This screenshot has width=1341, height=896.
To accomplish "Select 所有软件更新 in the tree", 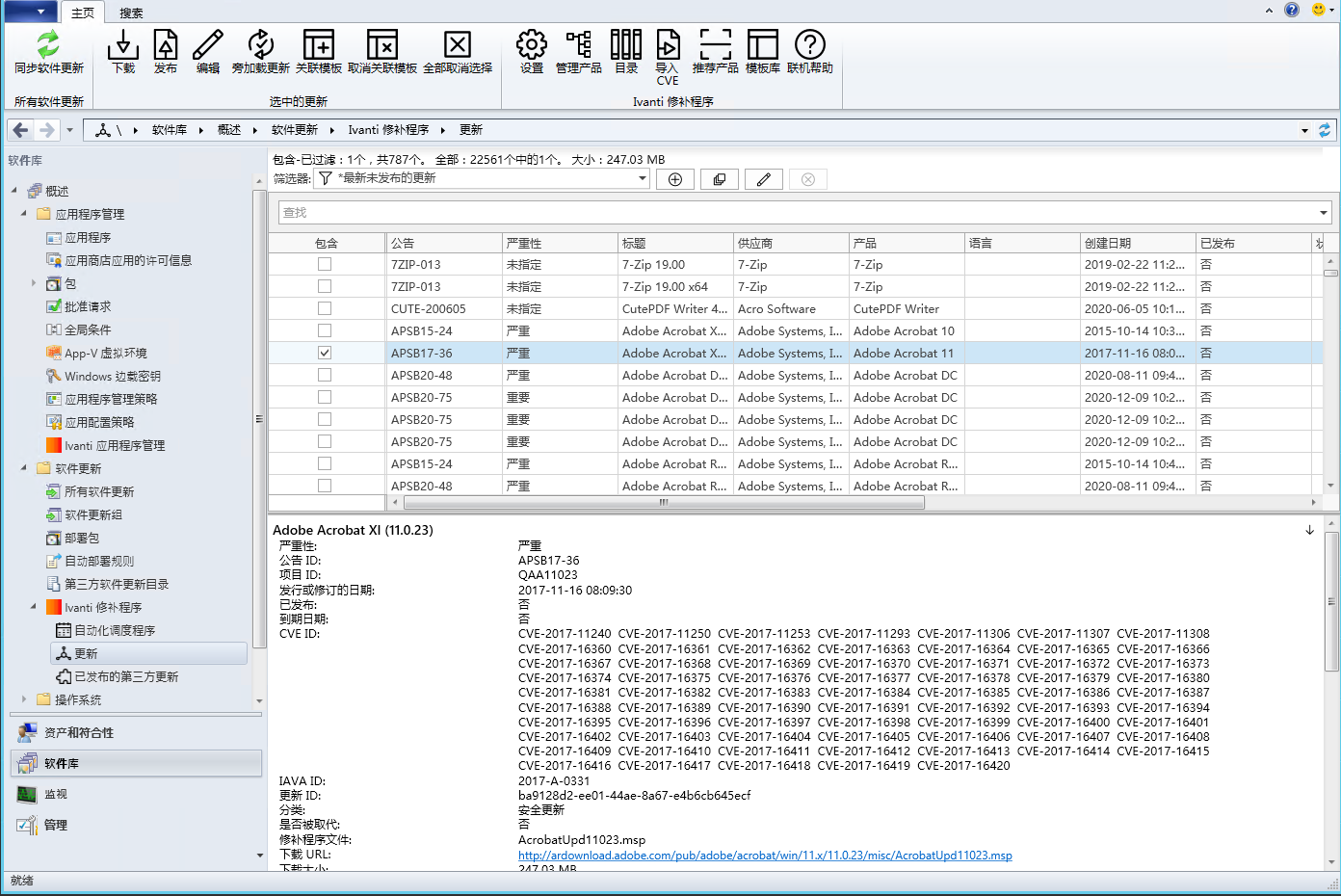I will pyautogui.click(x=99, y=491).
